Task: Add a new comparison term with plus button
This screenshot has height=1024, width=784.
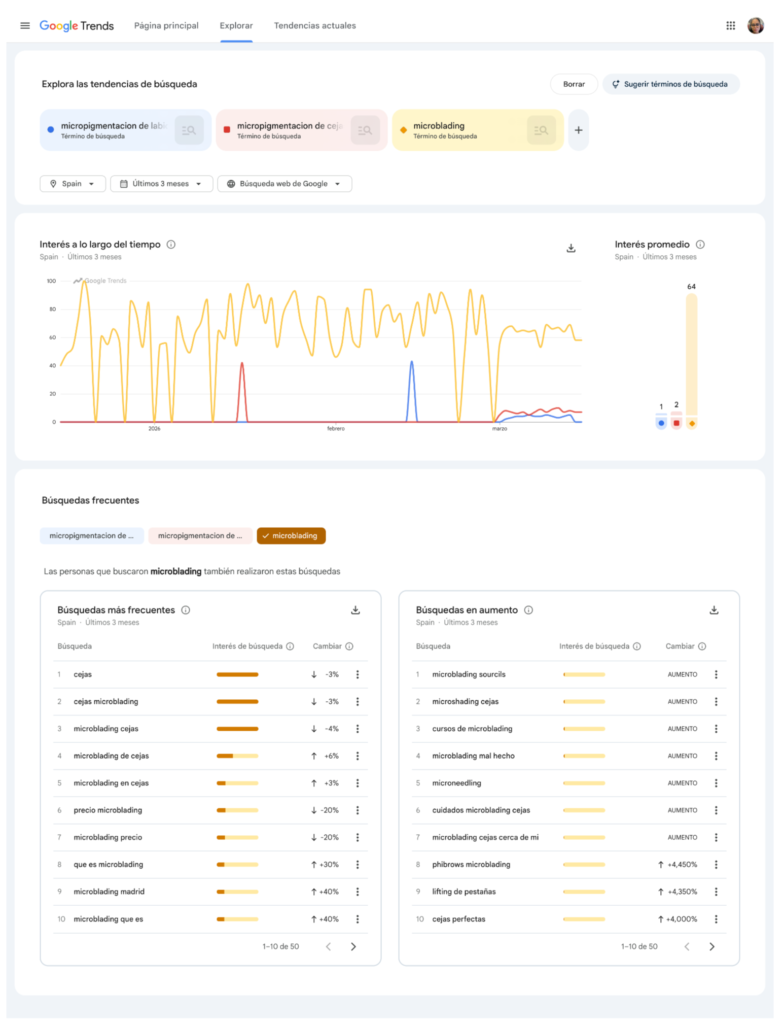Action: [578, 130]
